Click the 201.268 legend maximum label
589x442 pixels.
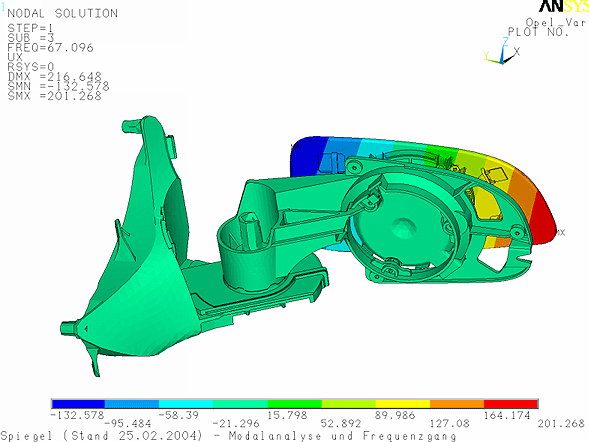pyautogui.click(x=561, y=424)
